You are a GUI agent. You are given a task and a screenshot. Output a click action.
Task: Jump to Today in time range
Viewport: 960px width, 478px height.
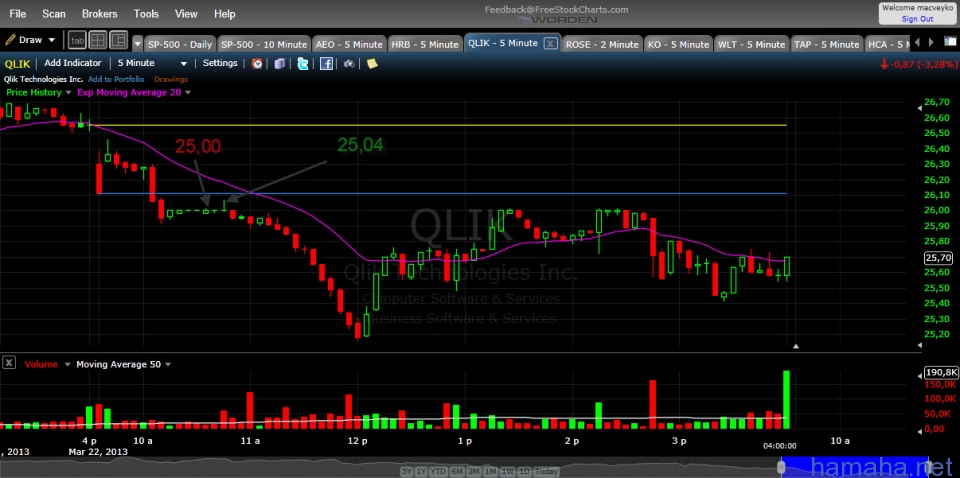click(x=546, y=471)
